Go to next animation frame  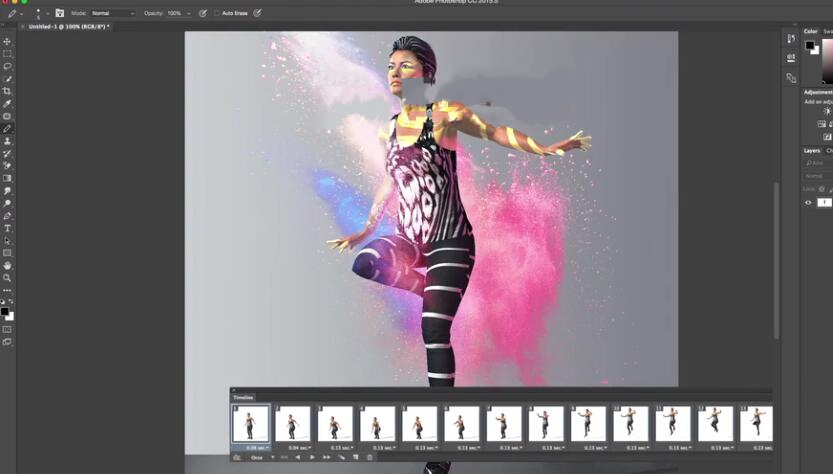click(326, 457)
